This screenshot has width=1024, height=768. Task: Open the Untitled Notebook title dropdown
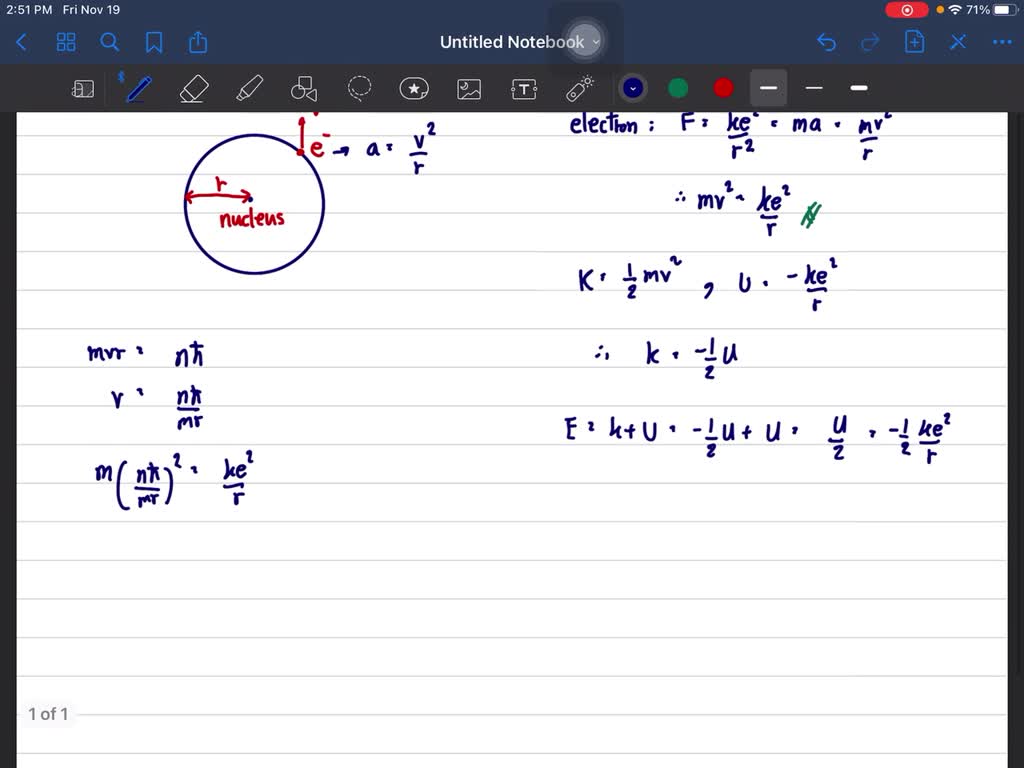pyautogui.click(x=597, y=42)
